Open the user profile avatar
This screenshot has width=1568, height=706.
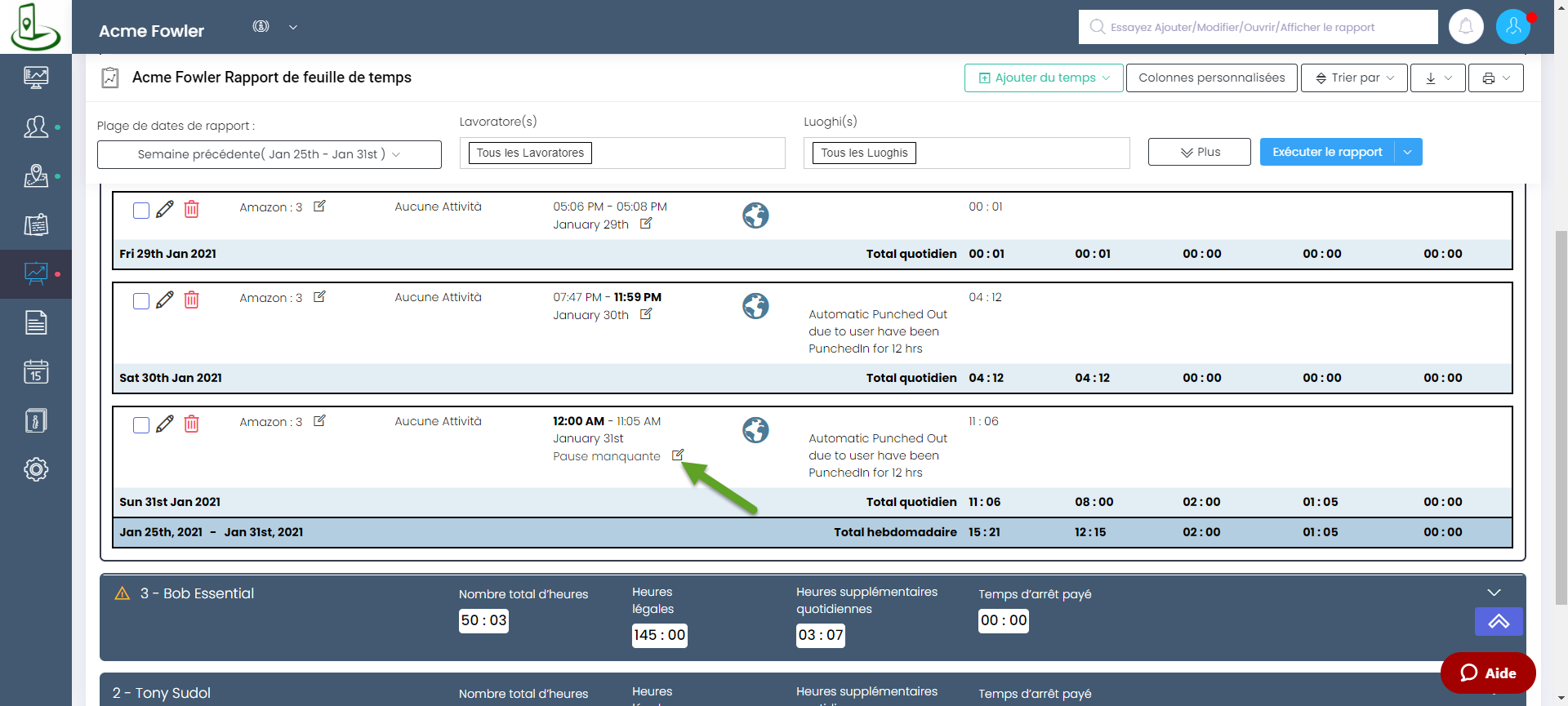tap(1513, 27)
